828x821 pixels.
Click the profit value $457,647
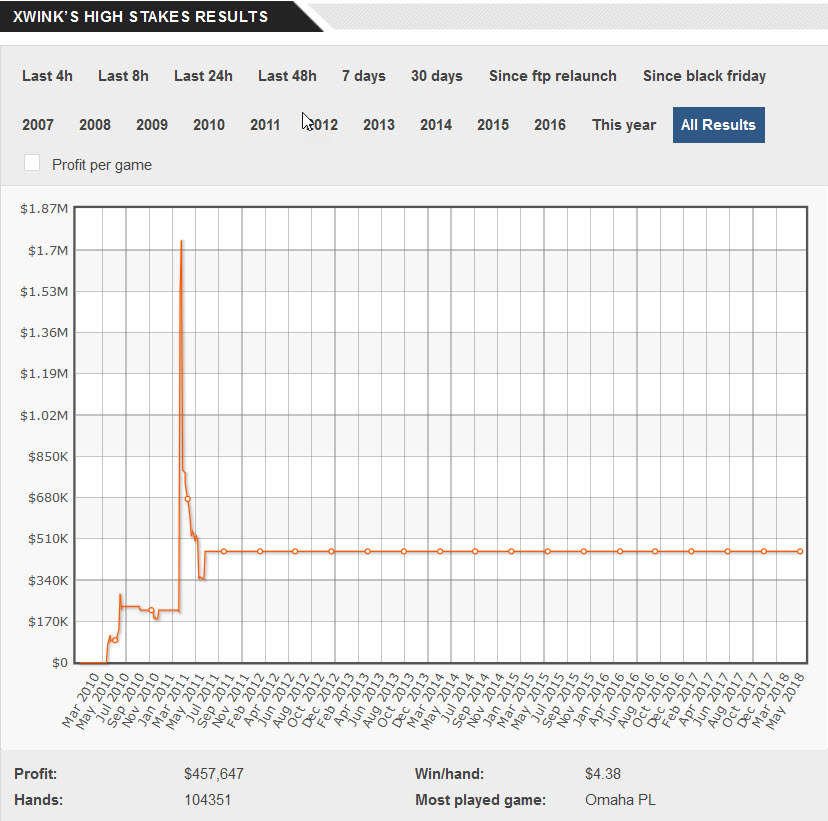214,774
